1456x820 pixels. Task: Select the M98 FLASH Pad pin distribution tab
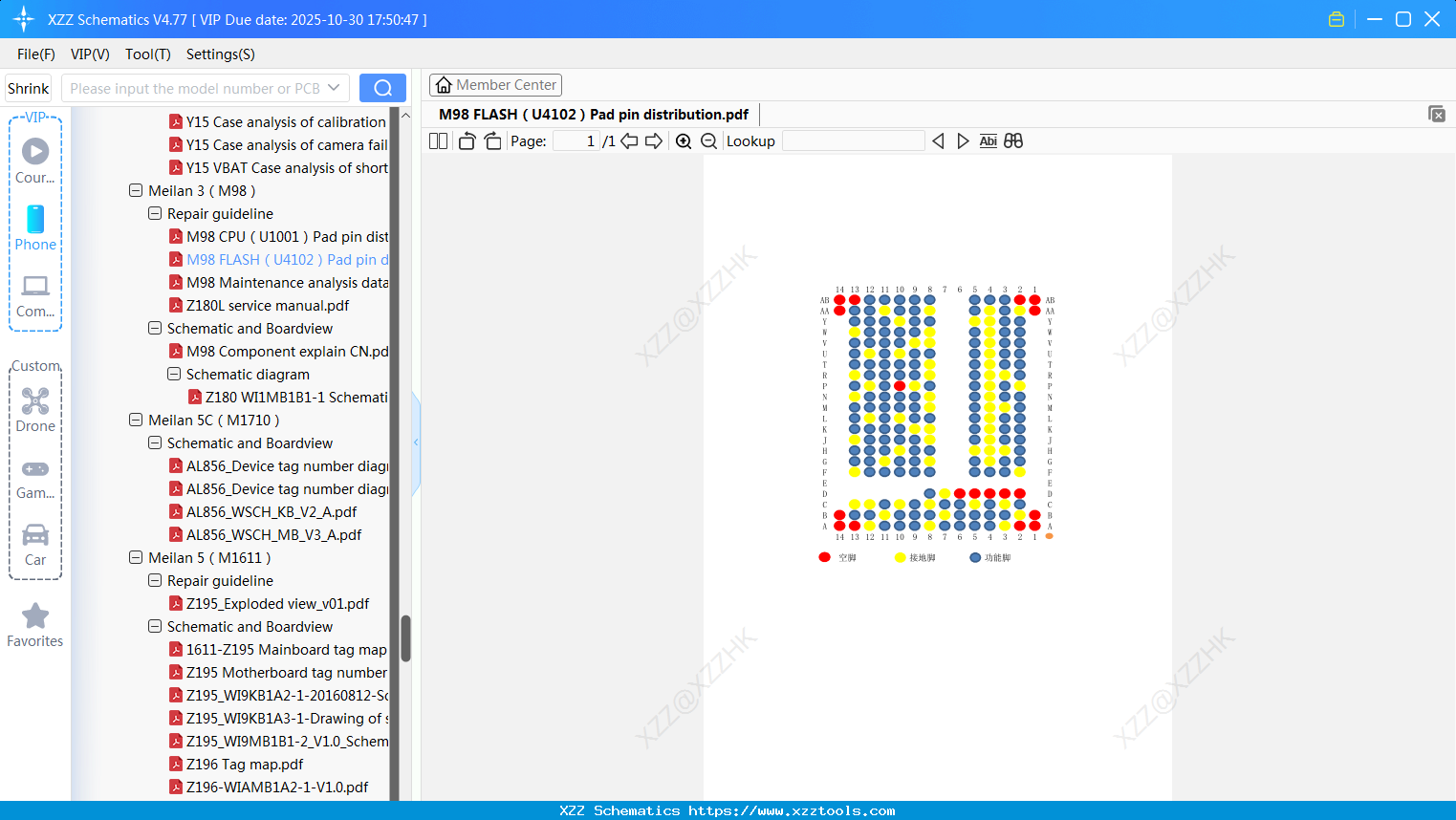[594, 115]
